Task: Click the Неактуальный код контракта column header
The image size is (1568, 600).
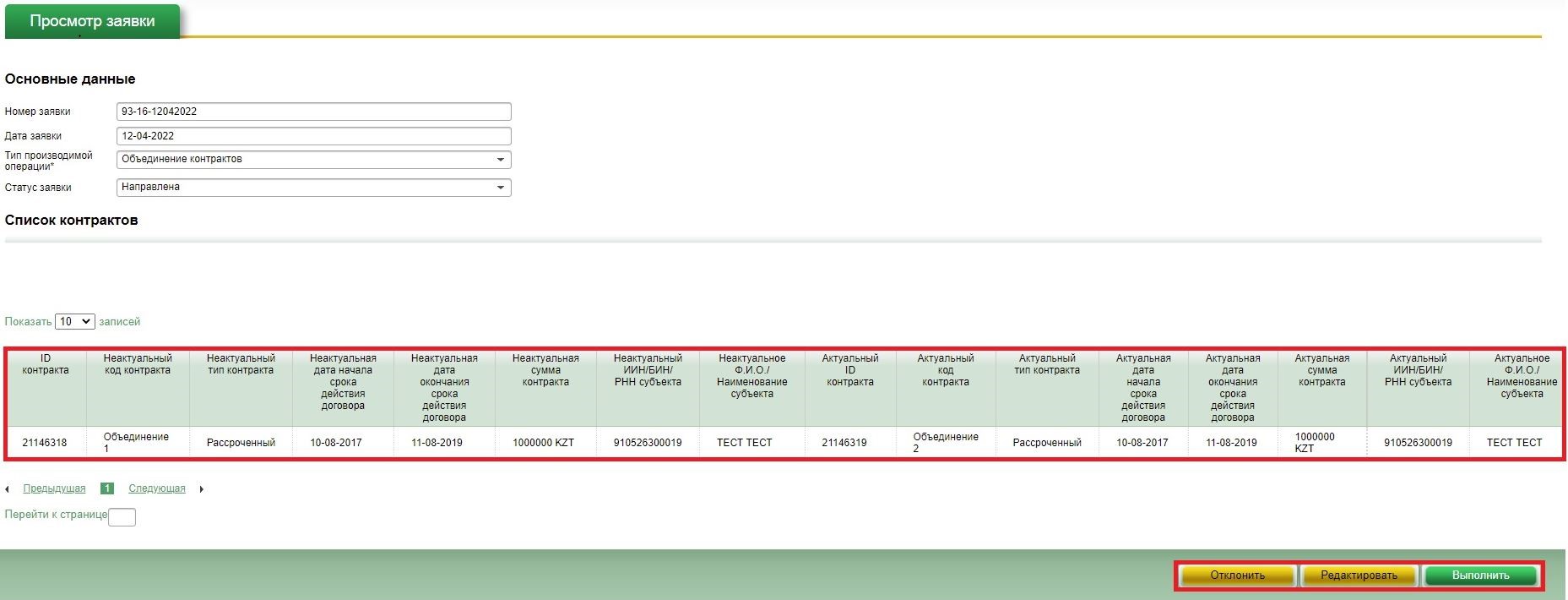Action: [x=138, y=364]
